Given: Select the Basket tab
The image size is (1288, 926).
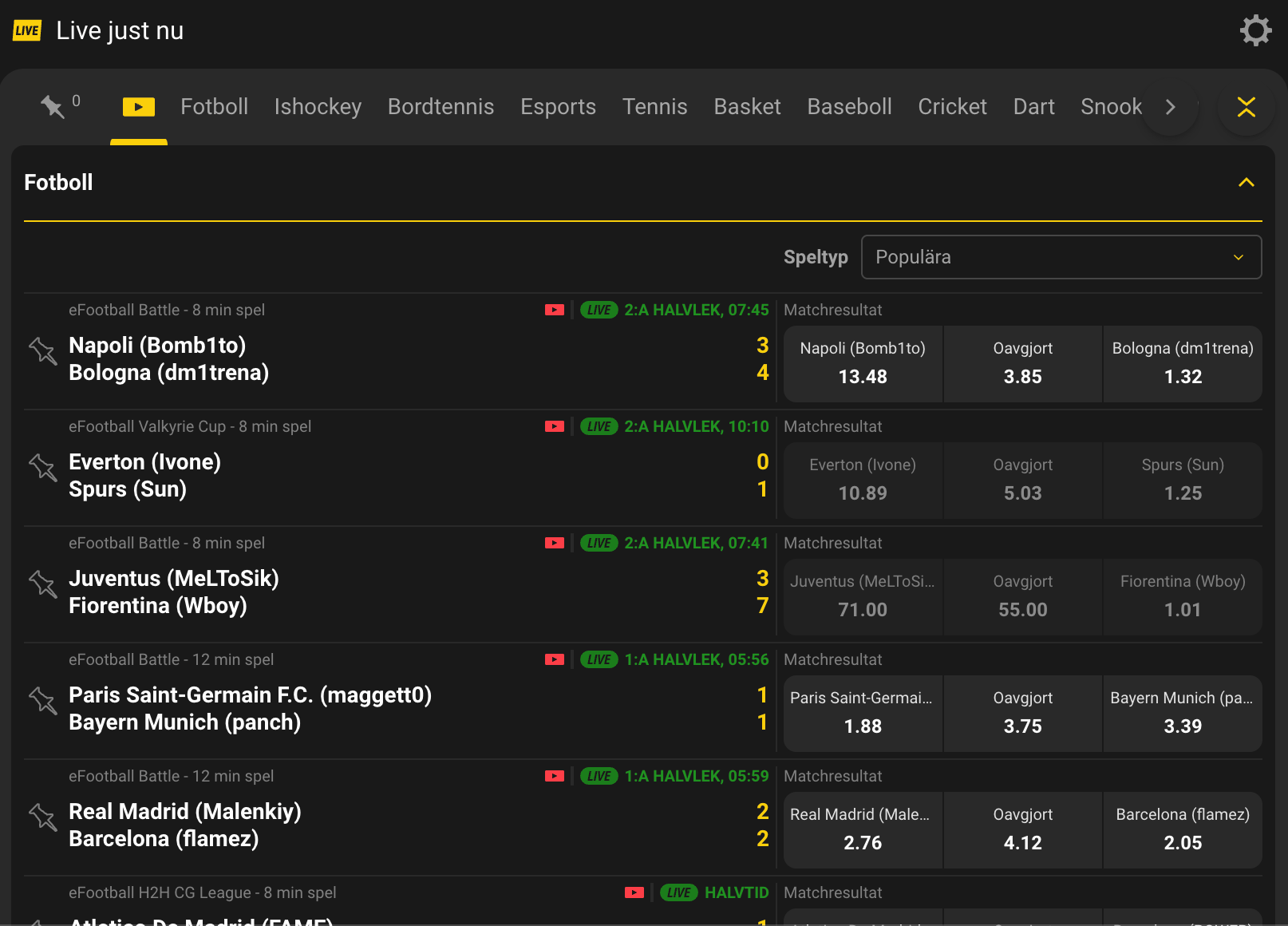Looking at the screenshot, I should [747, 107].
